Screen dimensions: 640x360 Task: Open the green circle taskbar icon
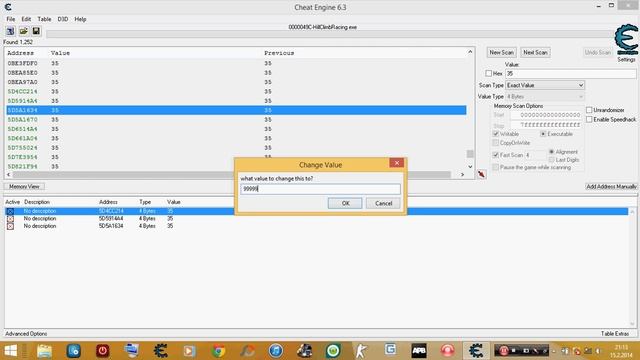[333, 351]
